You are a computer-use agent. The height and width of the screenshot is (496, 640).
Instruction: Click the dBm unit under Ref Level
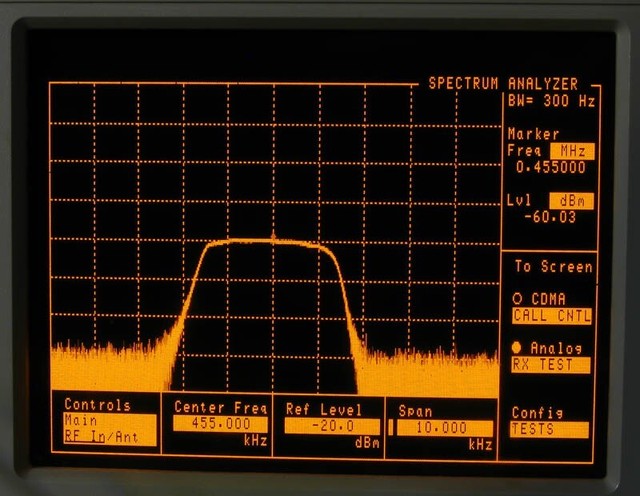[367, 443]
